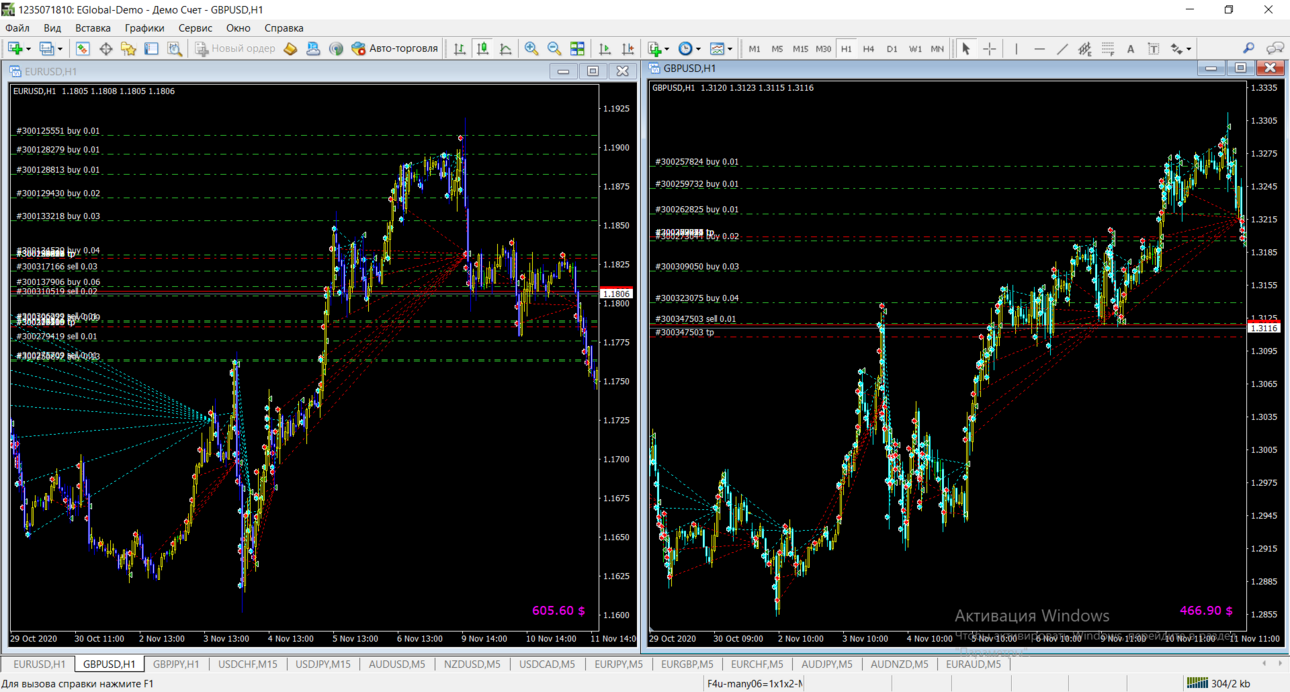Open the Strategy Tester icon
The width and height of the screenshot is (1290, 692).
(175, 48)
